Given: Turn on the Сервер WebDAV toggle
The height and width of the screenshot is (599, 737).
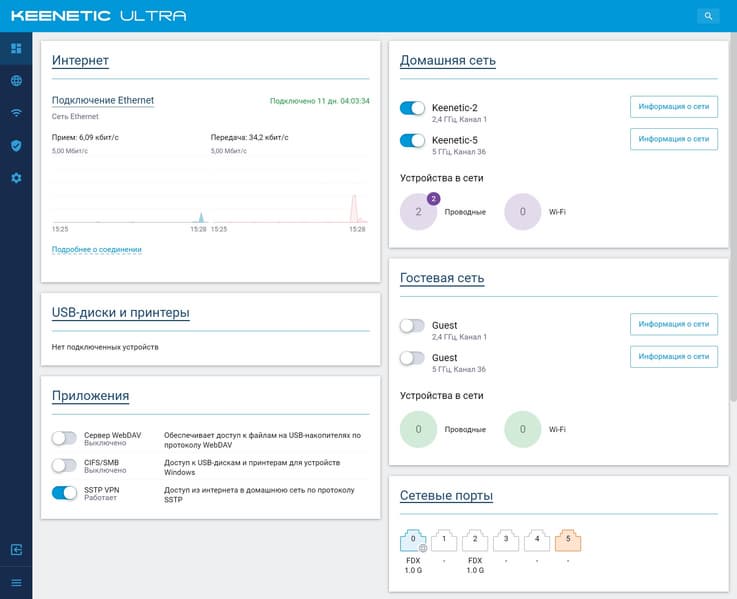Looking at the screenshot, I should pos(64,438).
